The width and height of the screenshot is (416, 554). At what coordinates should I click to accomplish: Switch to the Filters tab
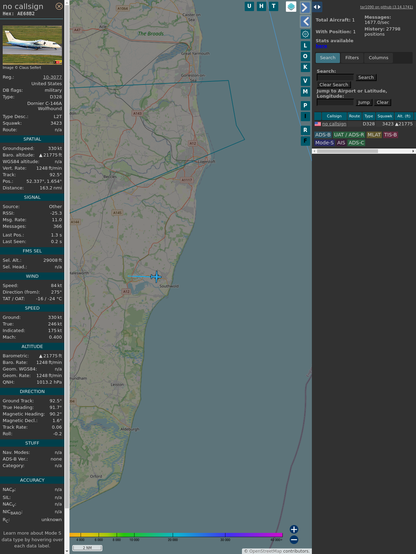352,58
